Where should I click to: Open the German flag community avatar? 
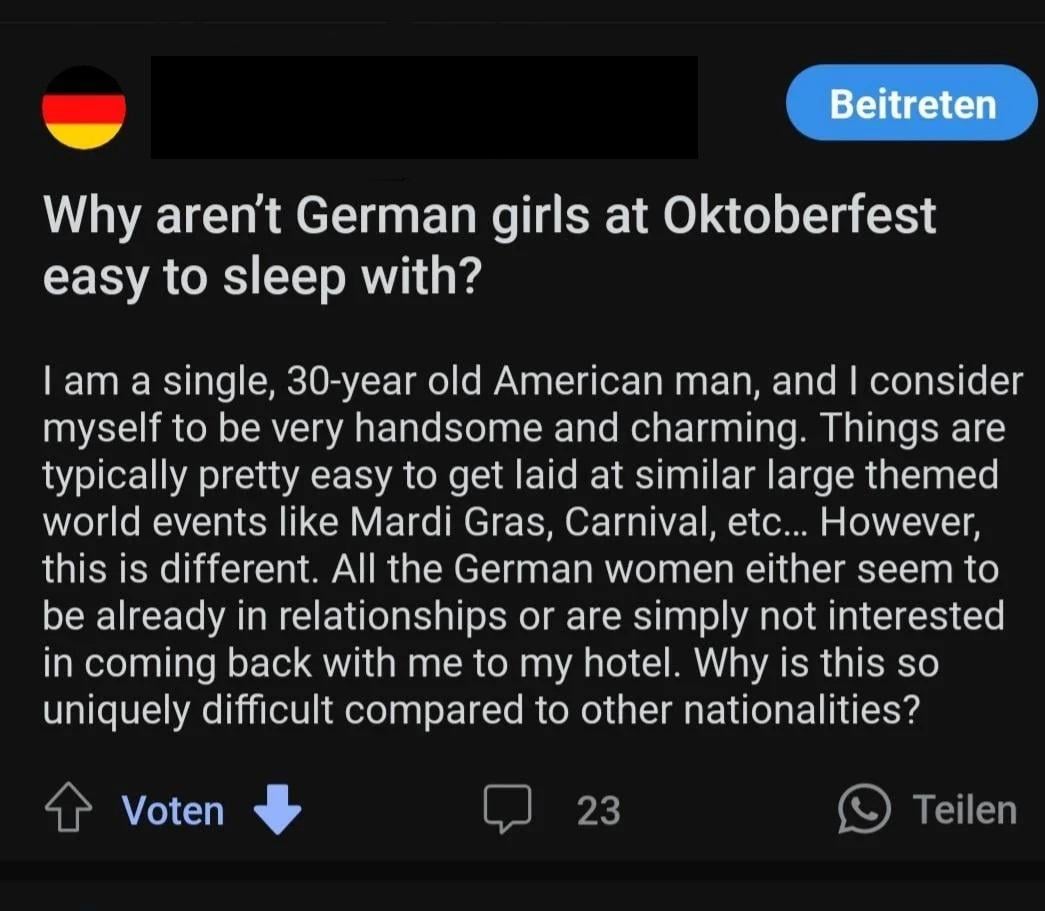84,108
